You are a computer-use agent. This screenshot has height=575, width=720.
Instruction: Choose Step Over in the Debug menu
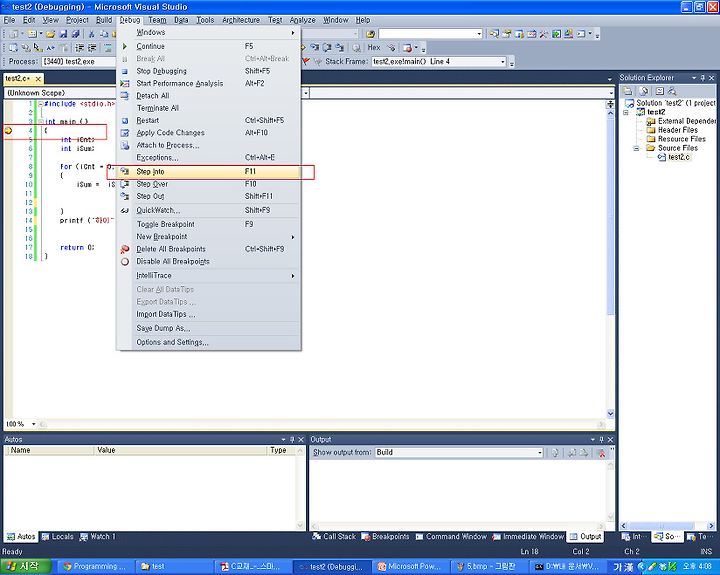(x=208, y=184)
